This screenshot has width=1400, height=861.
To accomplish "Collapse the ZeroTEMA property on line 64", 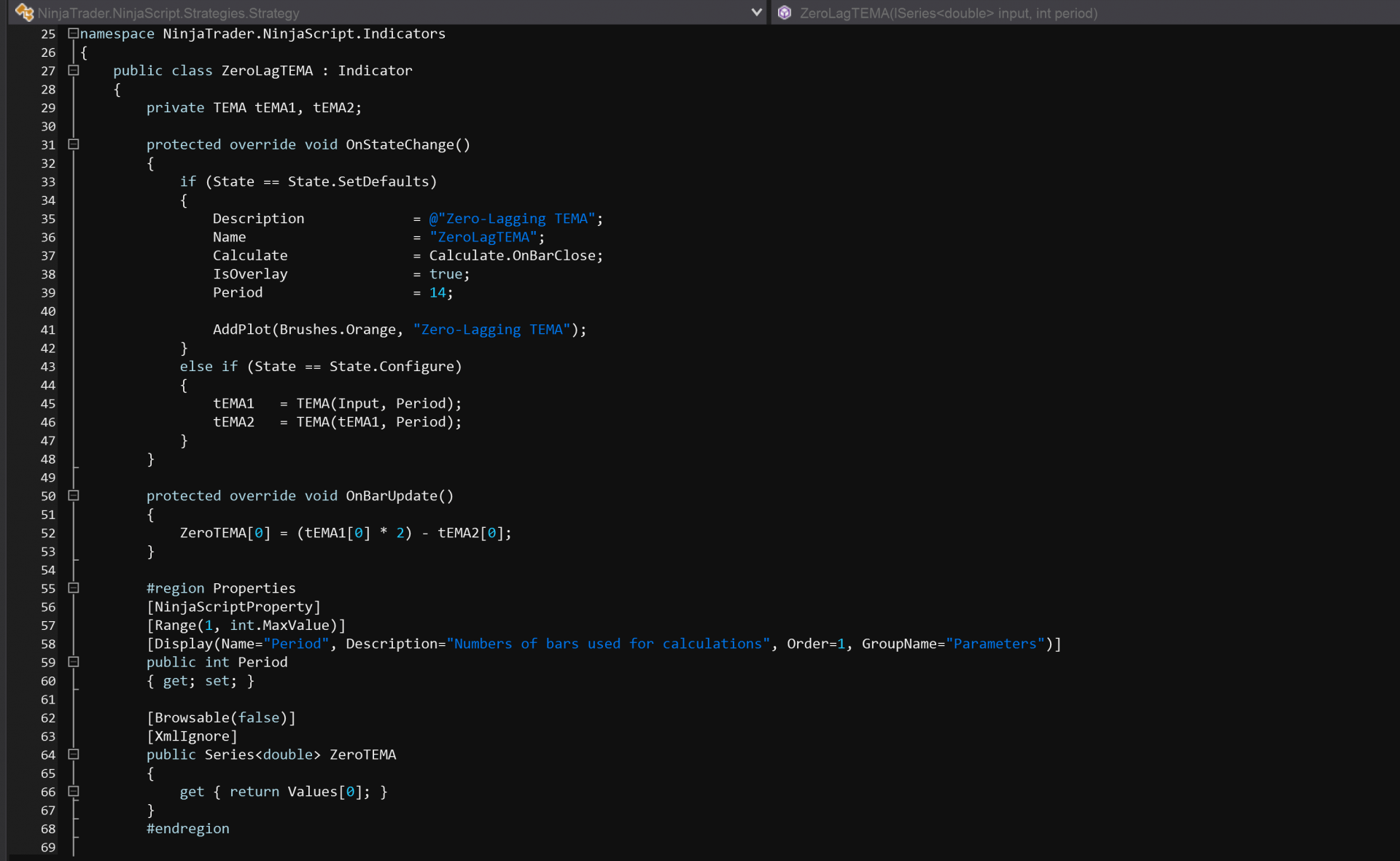I will click(x=73, y=755).
